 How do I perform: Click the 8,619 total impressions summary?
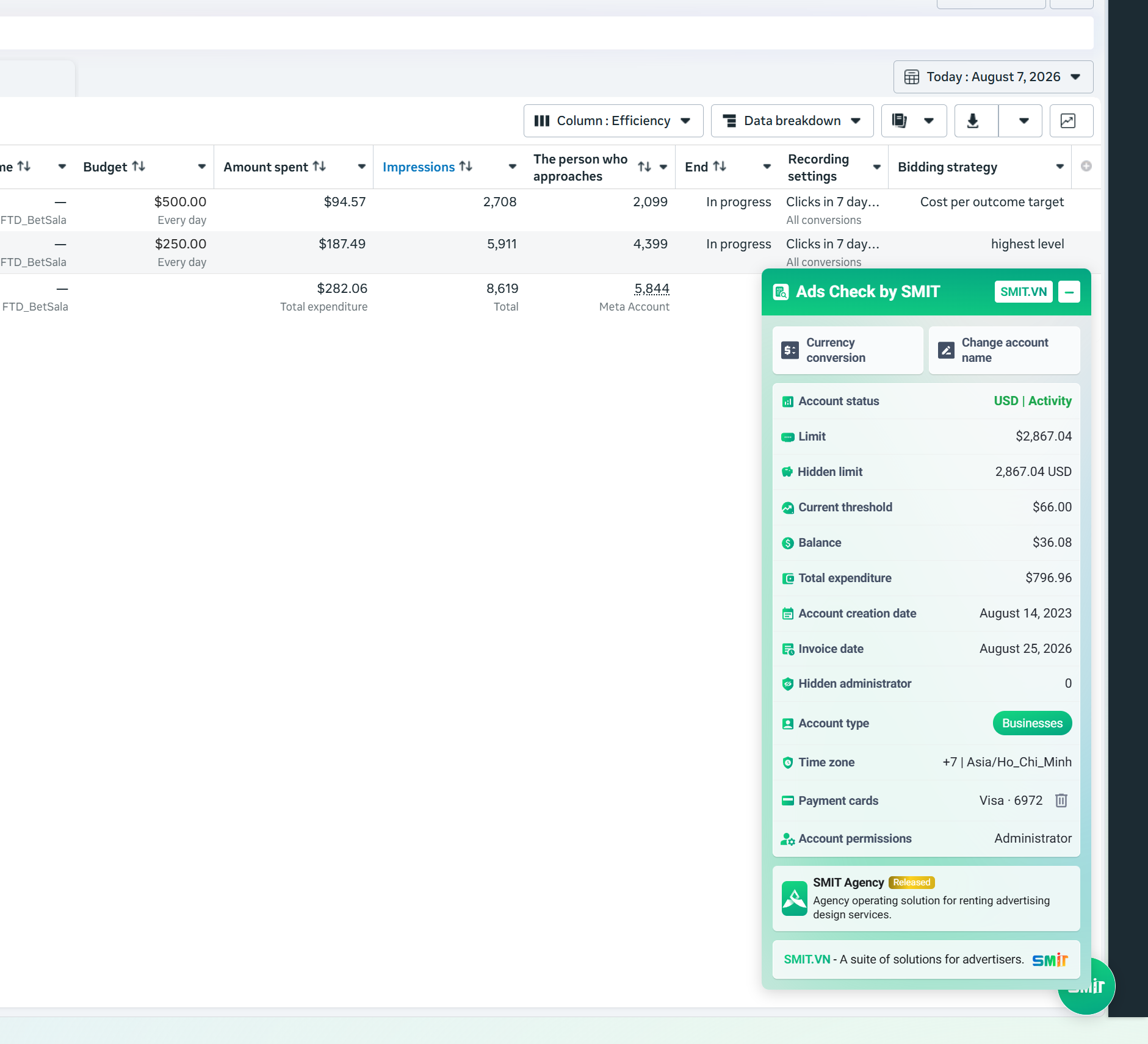[502, 288]
